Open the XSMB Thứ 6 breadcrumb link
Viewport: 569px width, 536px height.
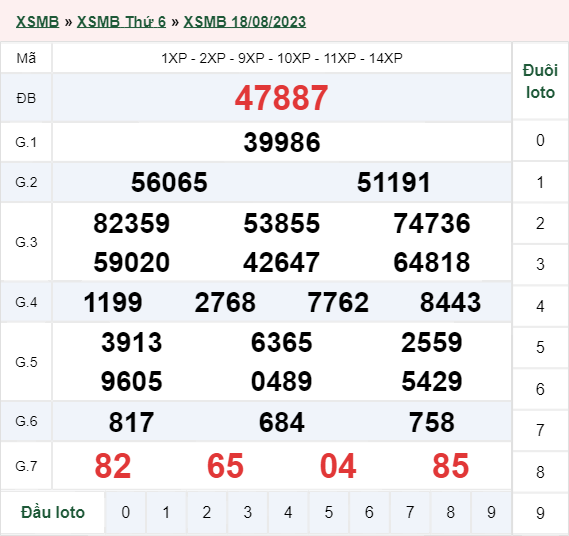pos(121,22)
